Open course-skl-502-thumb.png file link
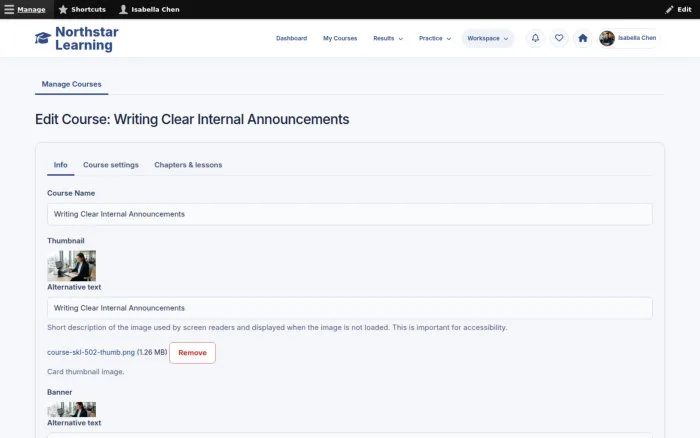 (91, 352)
